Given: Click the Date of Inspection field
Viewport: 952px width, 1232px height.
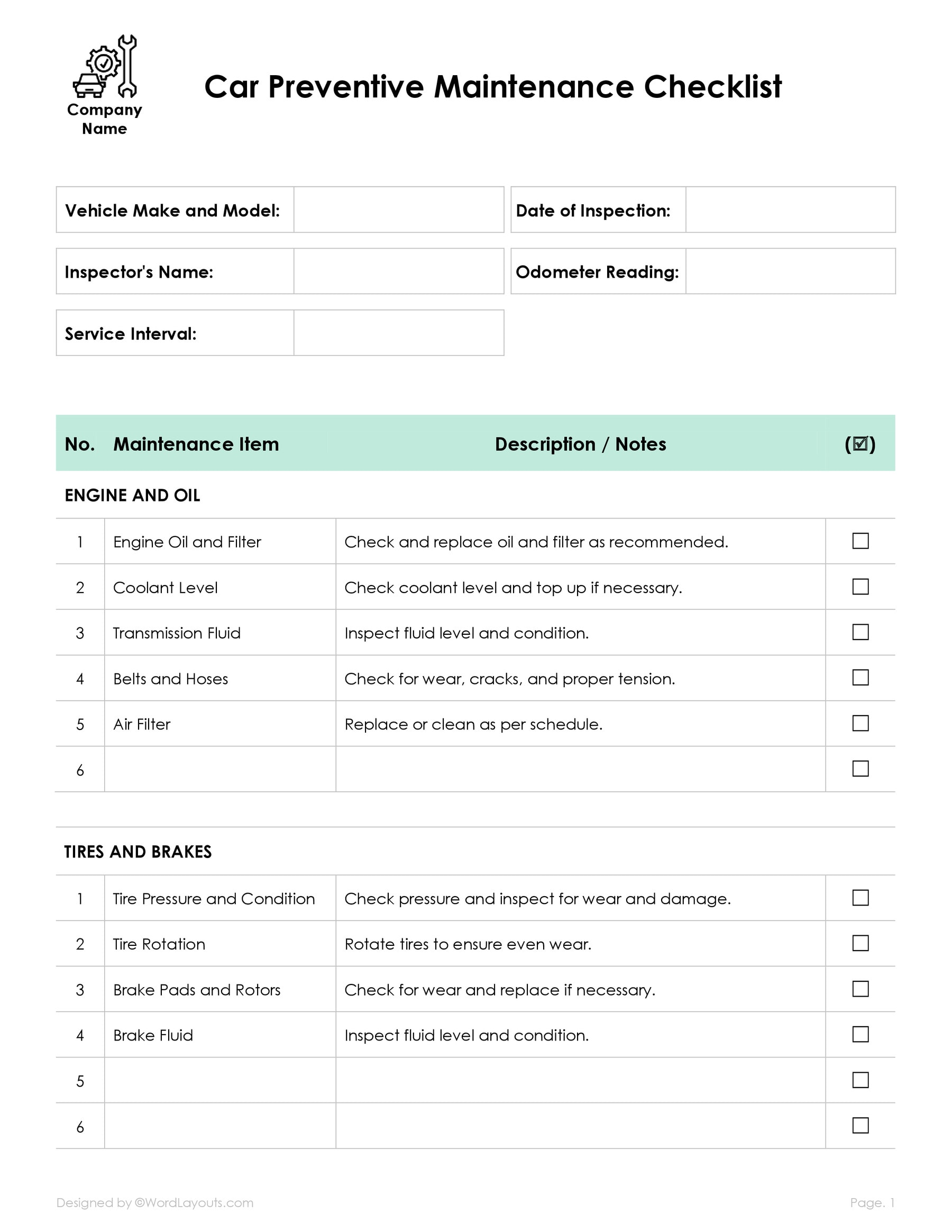Looking at the screenshot, I should coord(790,210).
